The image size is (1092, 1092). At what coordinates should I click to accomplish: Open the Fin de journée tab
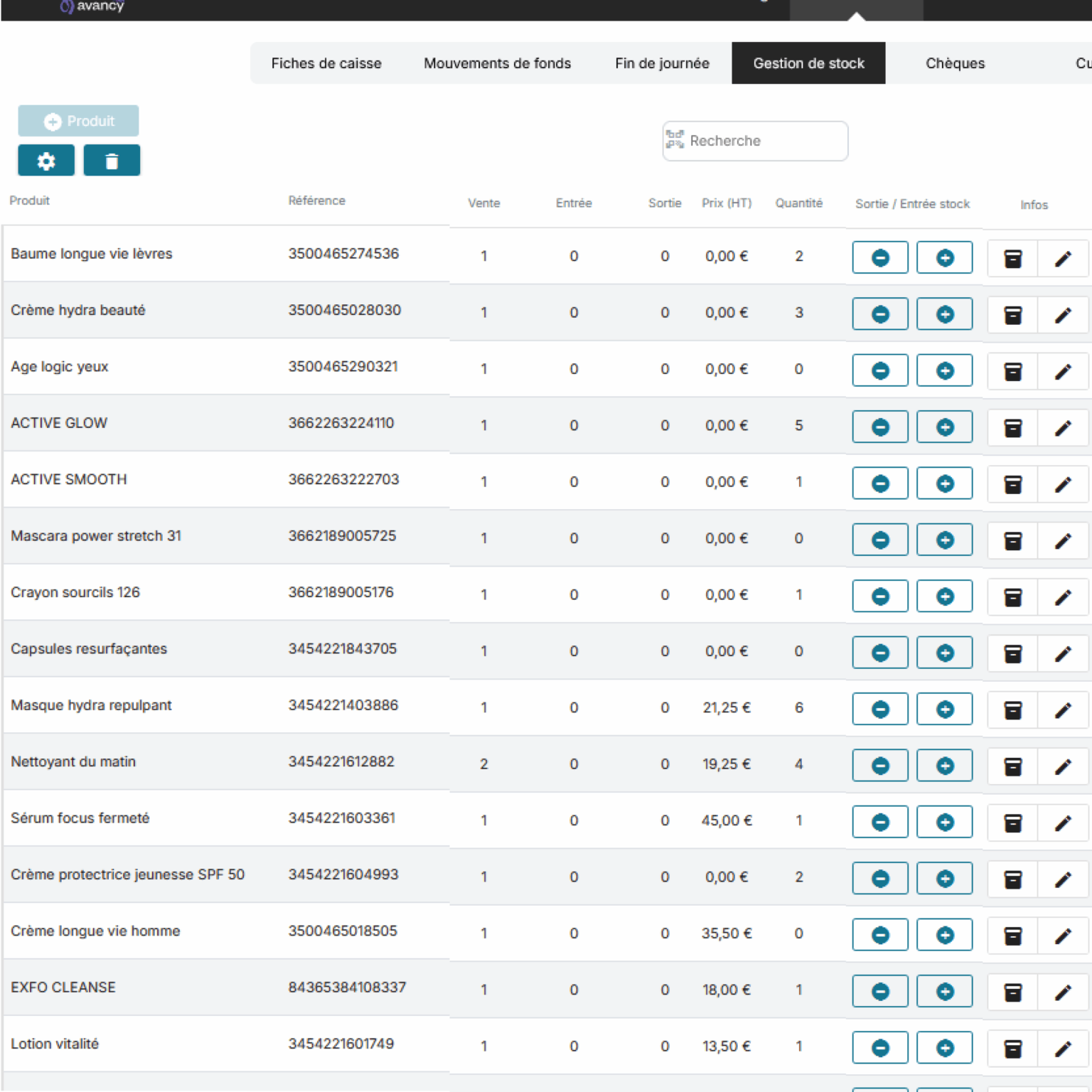pos(662,63)
